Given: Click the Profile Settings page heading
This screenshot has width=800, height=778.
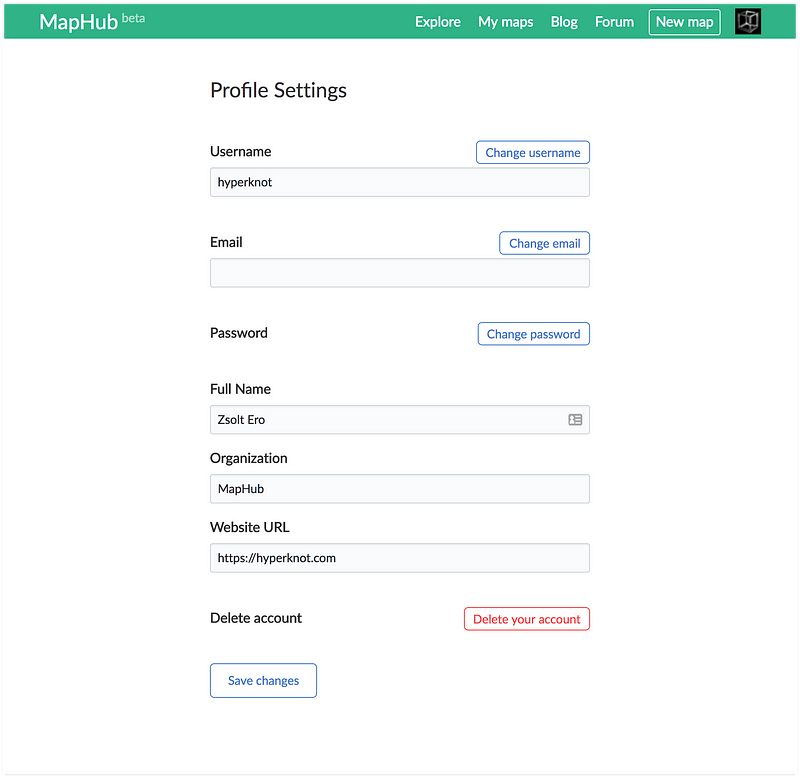Looking at the screenshot, I should (x=278, y=90).
